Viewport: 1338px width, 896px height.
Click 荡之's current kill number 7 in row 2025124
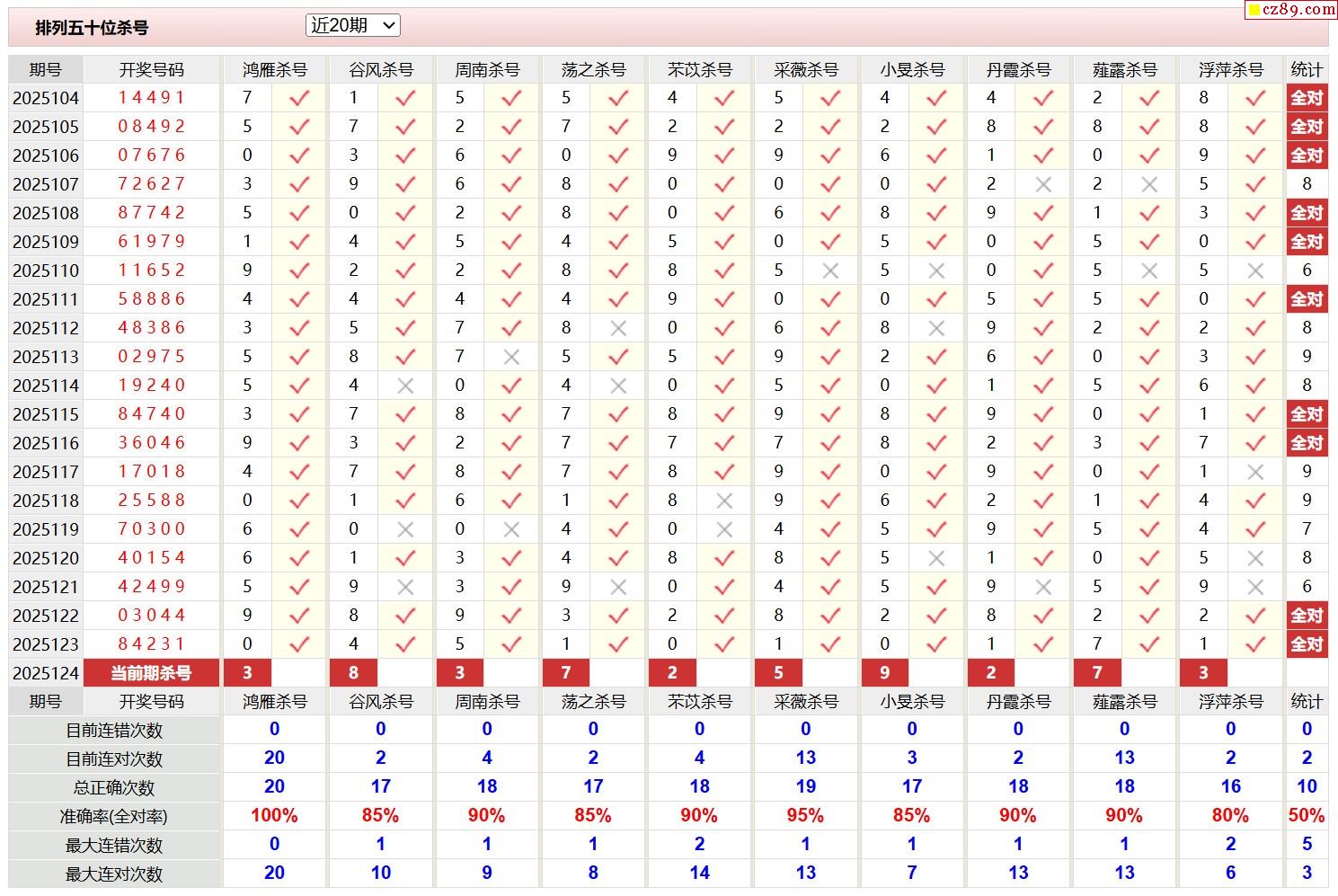(566, 673)
